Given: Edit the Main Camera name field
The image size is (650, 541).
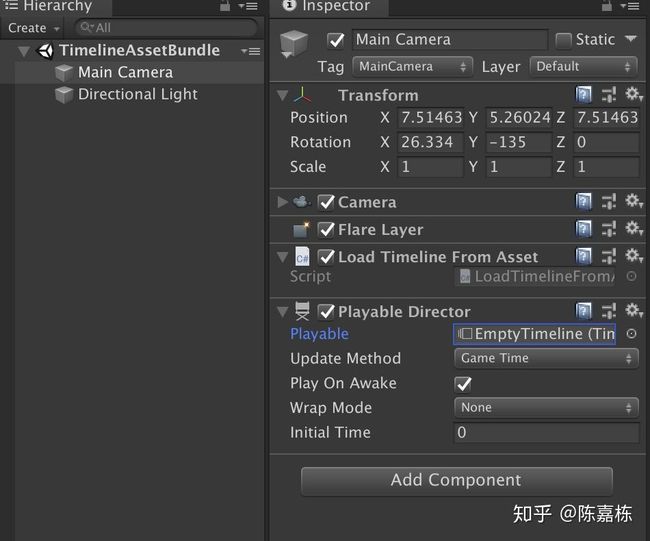Looking at the screenshot, I should point(450,40).
